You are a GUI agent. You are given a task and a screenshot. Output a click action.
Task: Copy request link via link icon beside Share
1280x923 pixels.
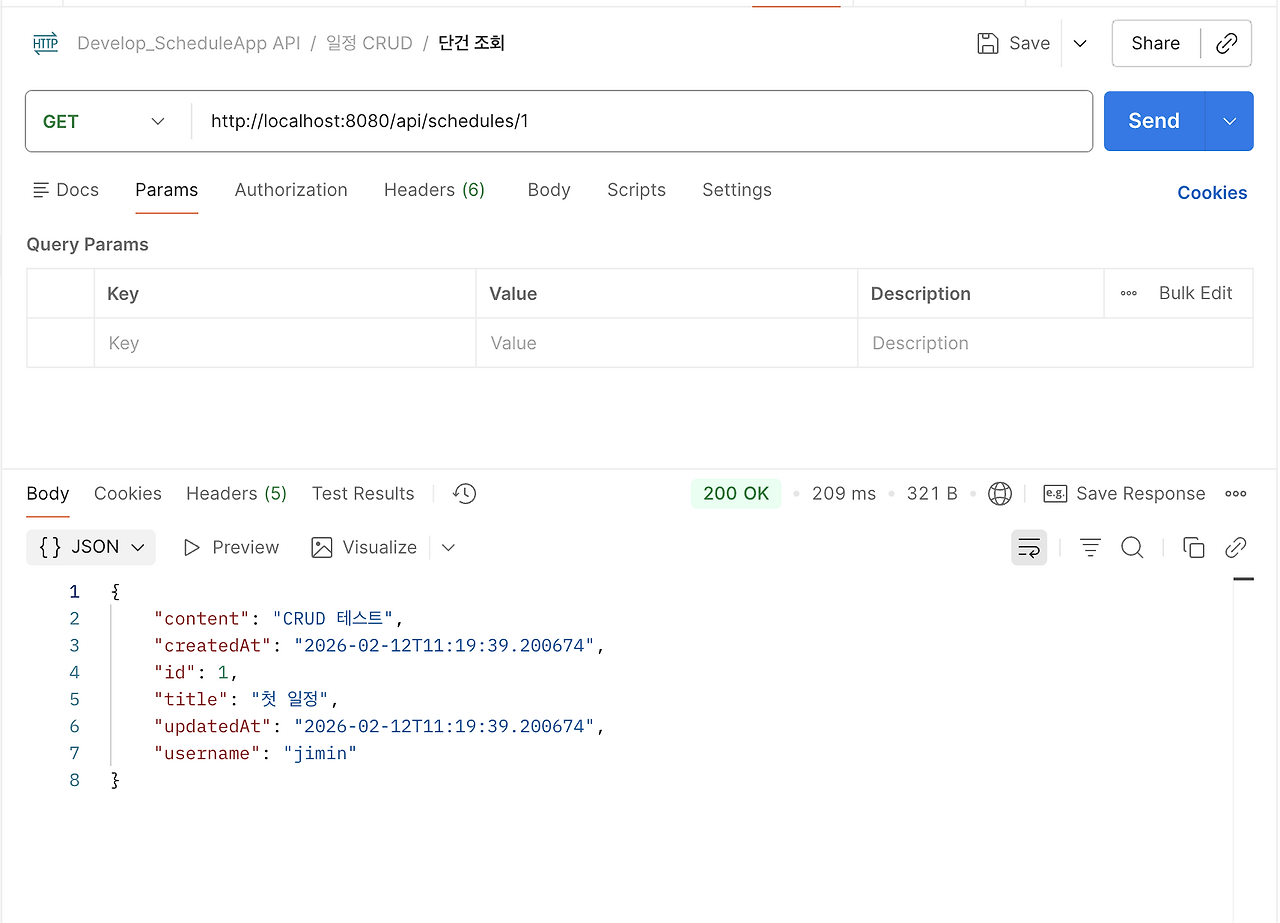point(1226,43)
